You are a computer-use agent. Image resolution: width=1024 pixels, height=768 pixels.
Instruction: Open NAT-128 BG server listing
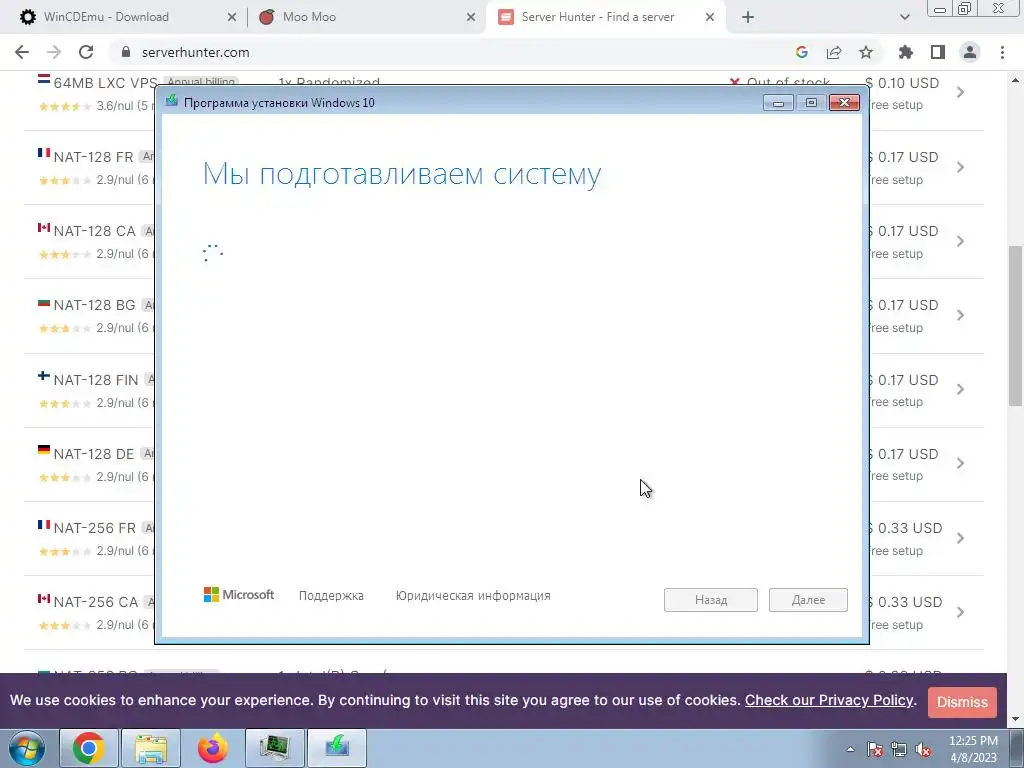click(95, 305)
